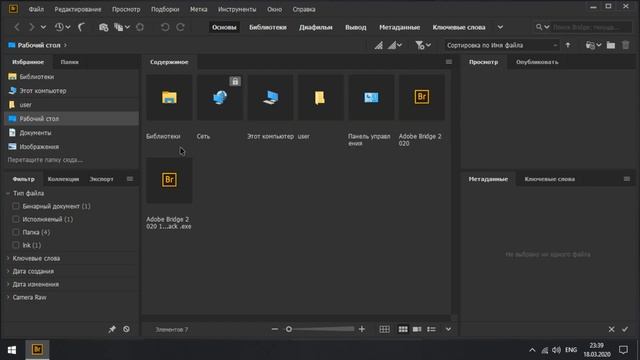
Task: Select the Диафильм workspace
Action: coord(316,27)
